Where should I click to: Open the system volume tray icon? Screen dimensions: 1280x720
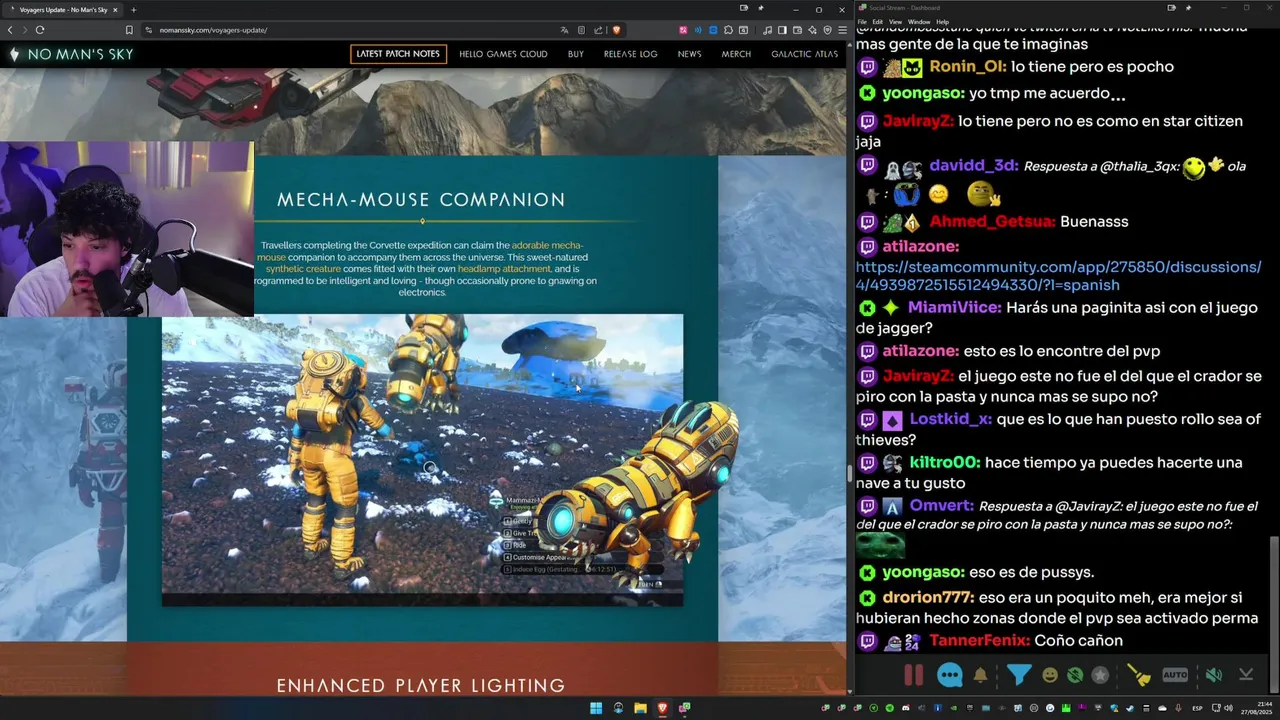pos(1229,708)
